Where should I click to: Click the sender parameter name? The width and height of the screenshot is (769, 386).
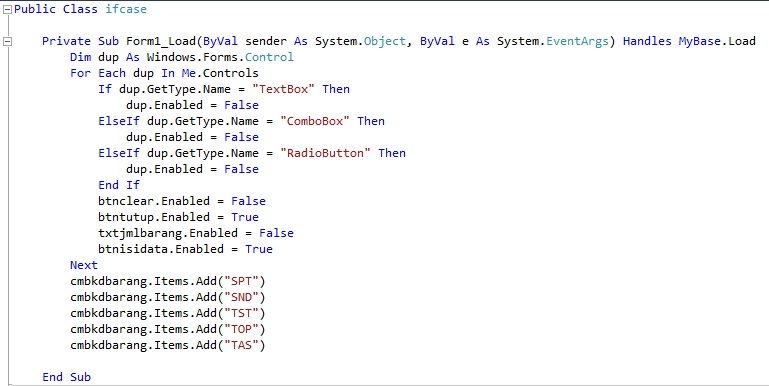pyautogui.click(x=266, y=41)
